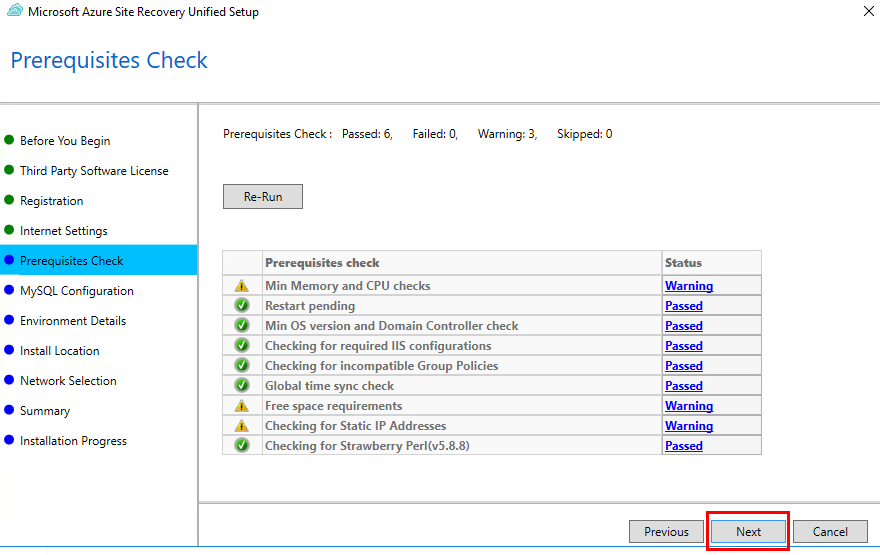
Task: Cancel the setup wizard
Action: click(830, 531)
